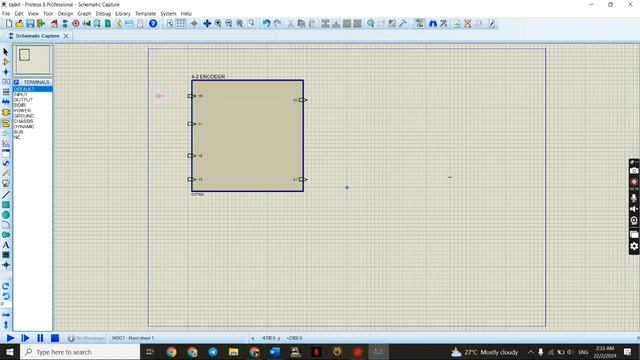The width and height of the screenshot is (640, 360).
Task: Open the Design menu
Action: pyautogui.click(x=65, y=13)
